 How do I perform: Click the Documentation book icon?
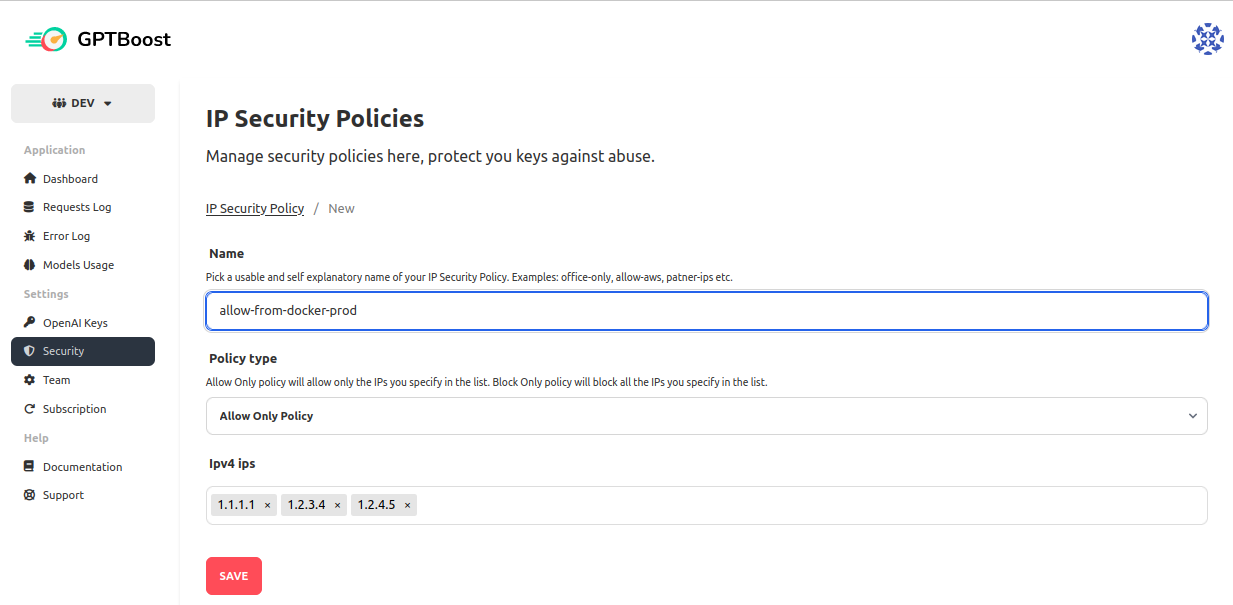coord(30,467)
